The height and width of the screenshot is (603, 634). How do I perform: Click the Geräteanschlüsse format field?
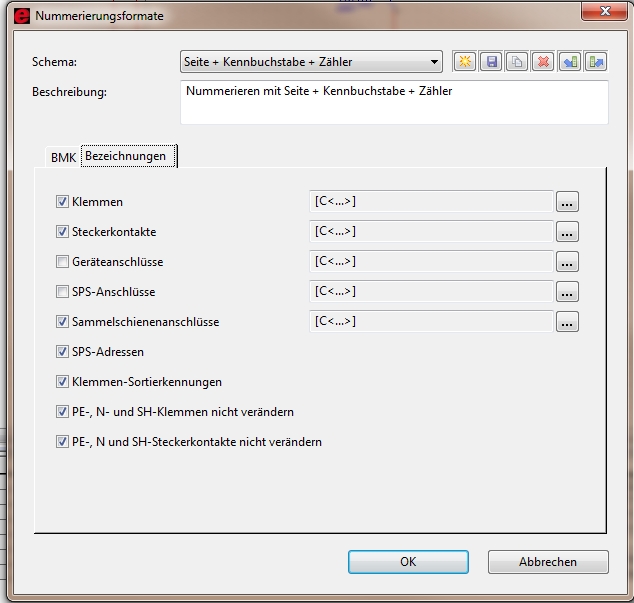coord(431,262)
